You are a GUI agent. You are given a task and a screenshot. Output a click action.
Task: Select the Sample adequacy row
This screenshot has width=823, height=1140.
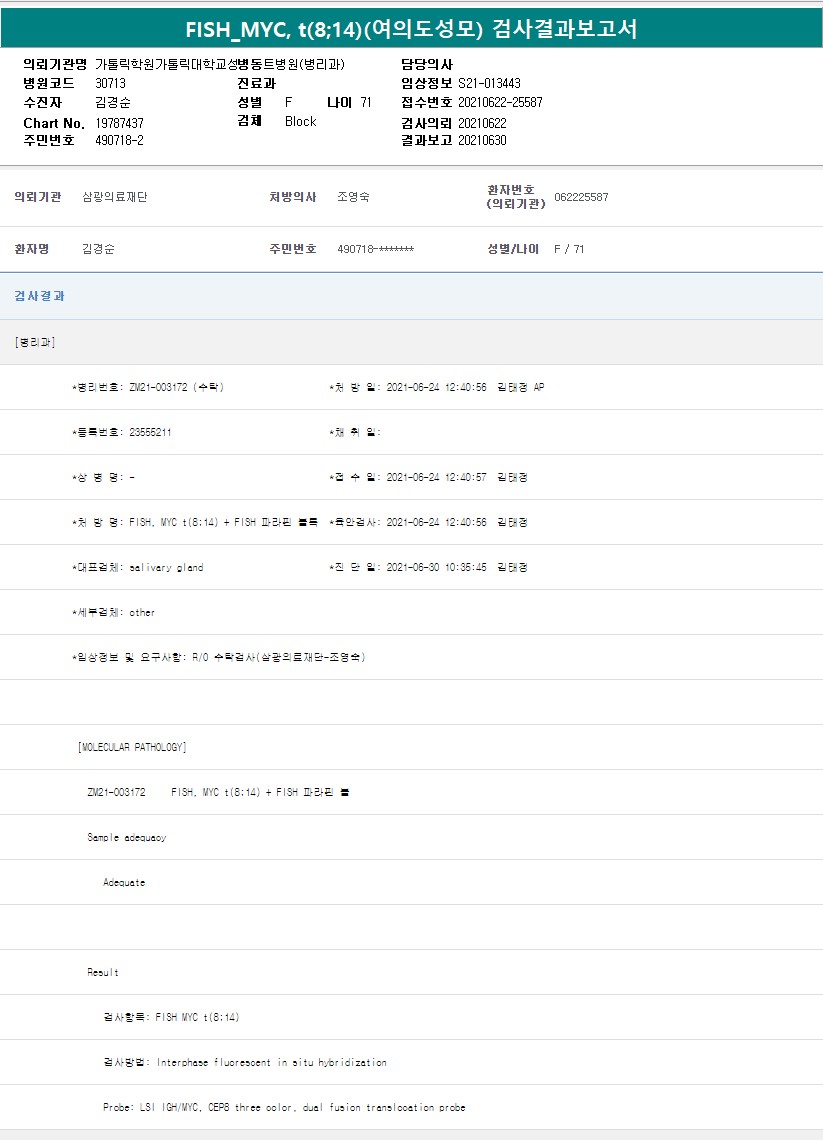(x=127, y=837)
